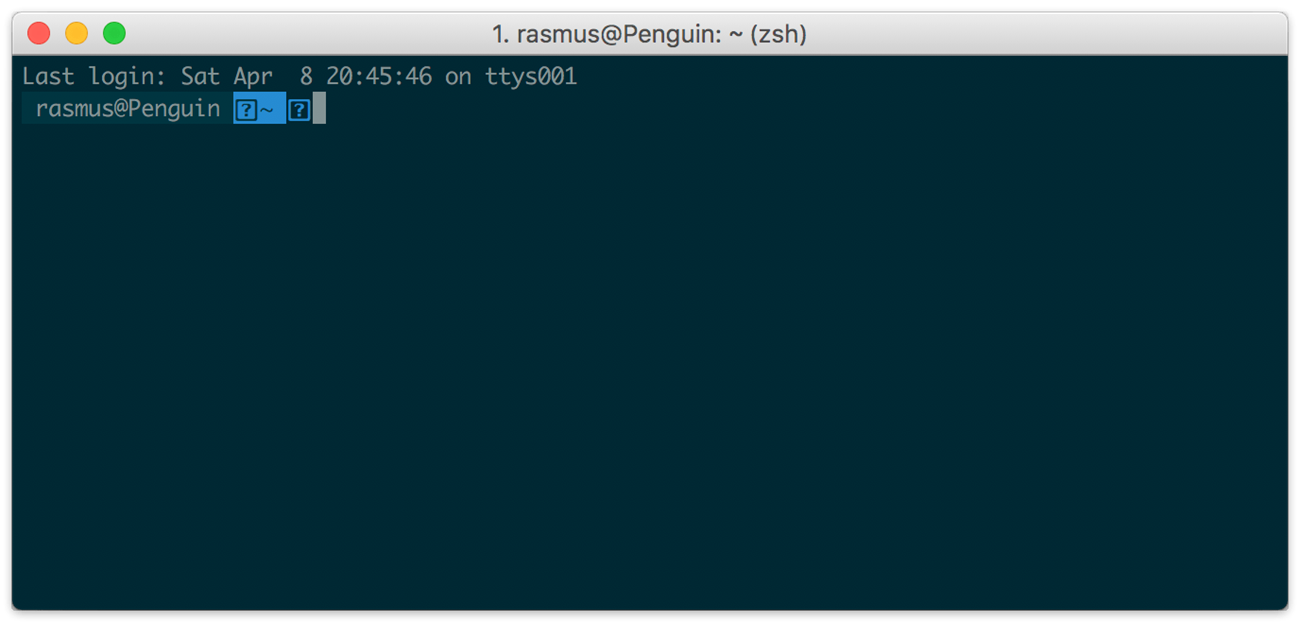The height and width of the screenshot is (622, 1300).
Task: Click the tab number 1. in the title
Action: tap(500, 35)
